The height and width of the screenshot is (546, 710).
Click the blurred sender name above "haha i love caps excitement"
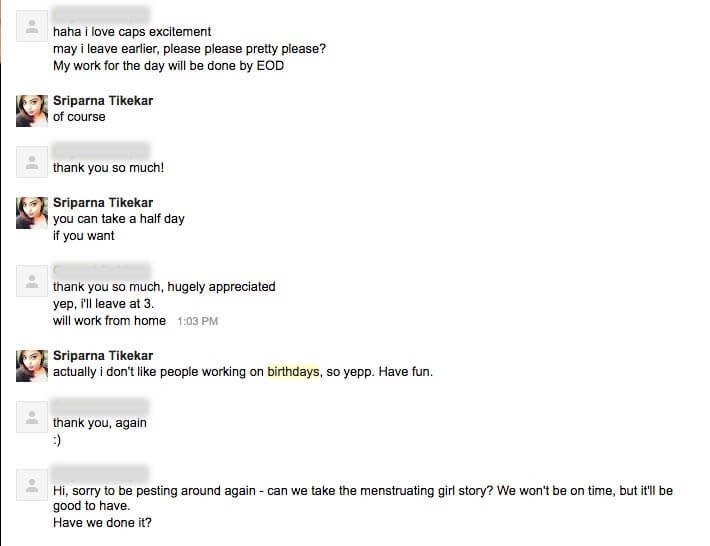coord(101,15)
